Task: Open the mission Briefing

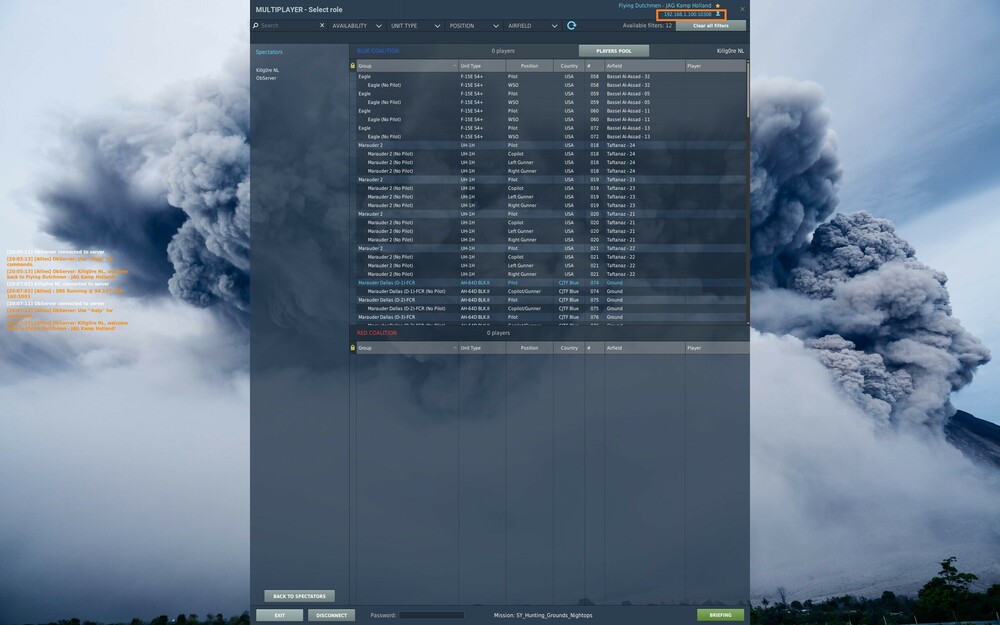Action: click(720, 615)
